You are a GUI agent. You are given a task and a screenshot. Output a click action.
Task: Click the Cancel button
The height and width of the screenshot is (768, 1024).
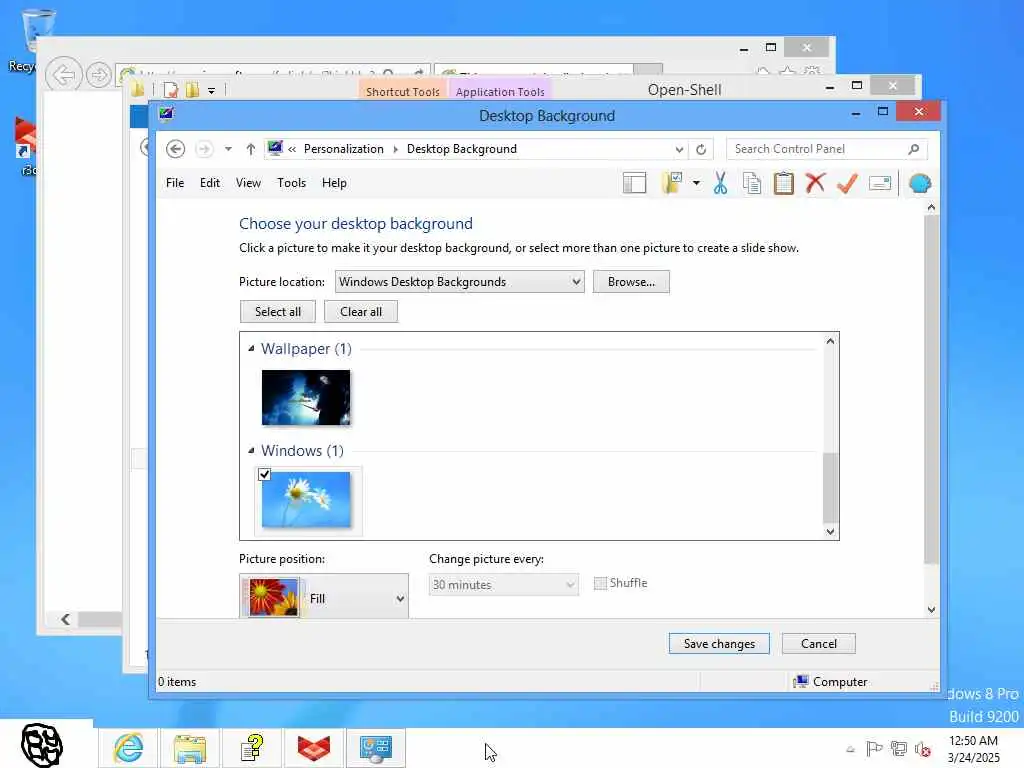click(x=818, y=644)
